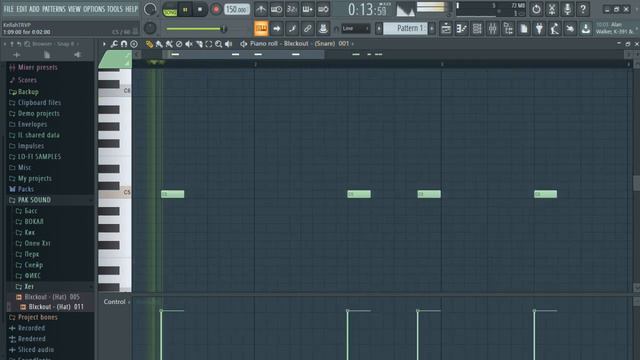
Task: Open the Mixer from toolbar
Action: [x=492, y=29]
